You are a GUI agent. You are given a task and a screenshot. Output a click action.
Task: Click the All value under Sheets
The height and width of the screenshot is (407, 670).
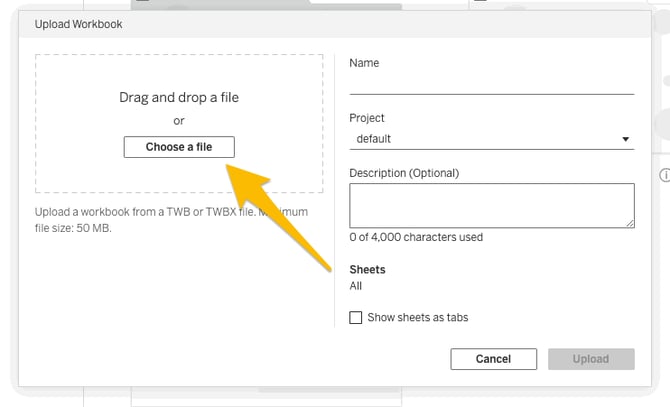(356, 286)
